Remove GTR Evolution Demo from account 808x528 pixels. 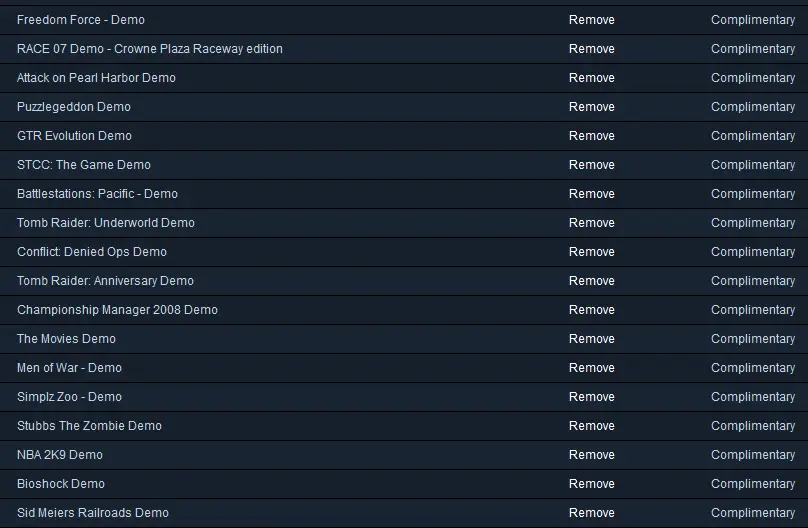point(592,136)
